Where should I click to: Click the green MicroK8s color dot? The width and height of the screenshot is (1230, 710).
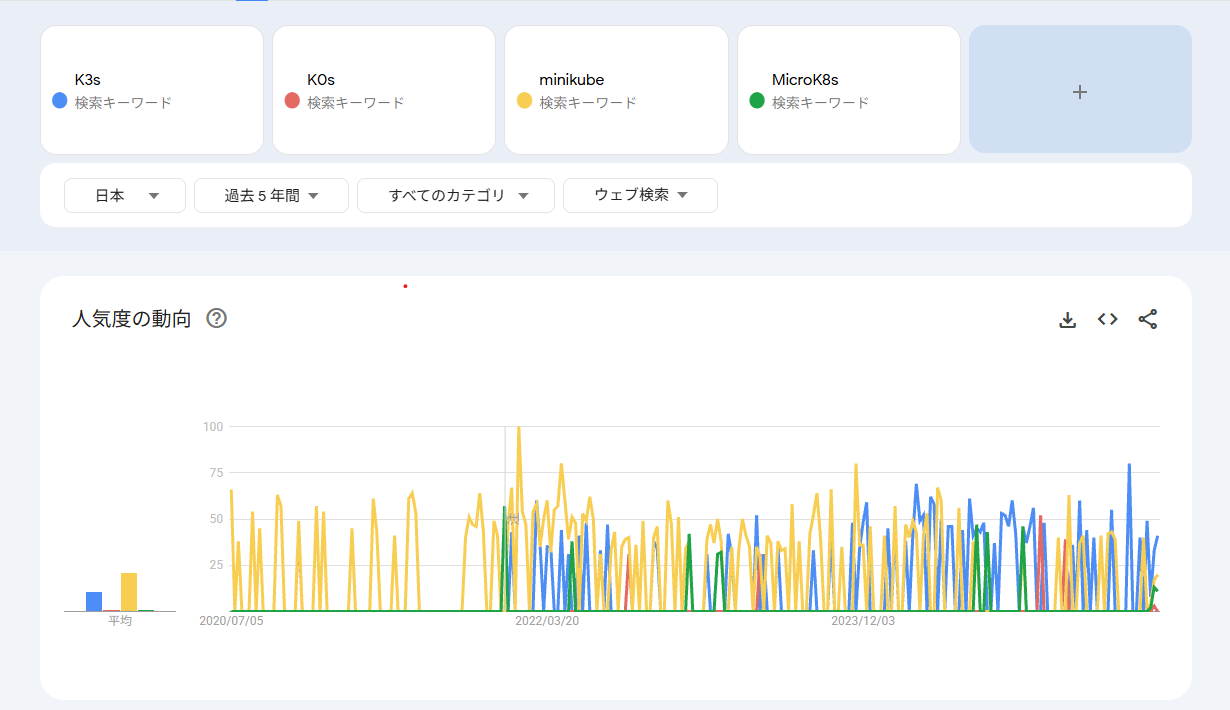[757, 101]
